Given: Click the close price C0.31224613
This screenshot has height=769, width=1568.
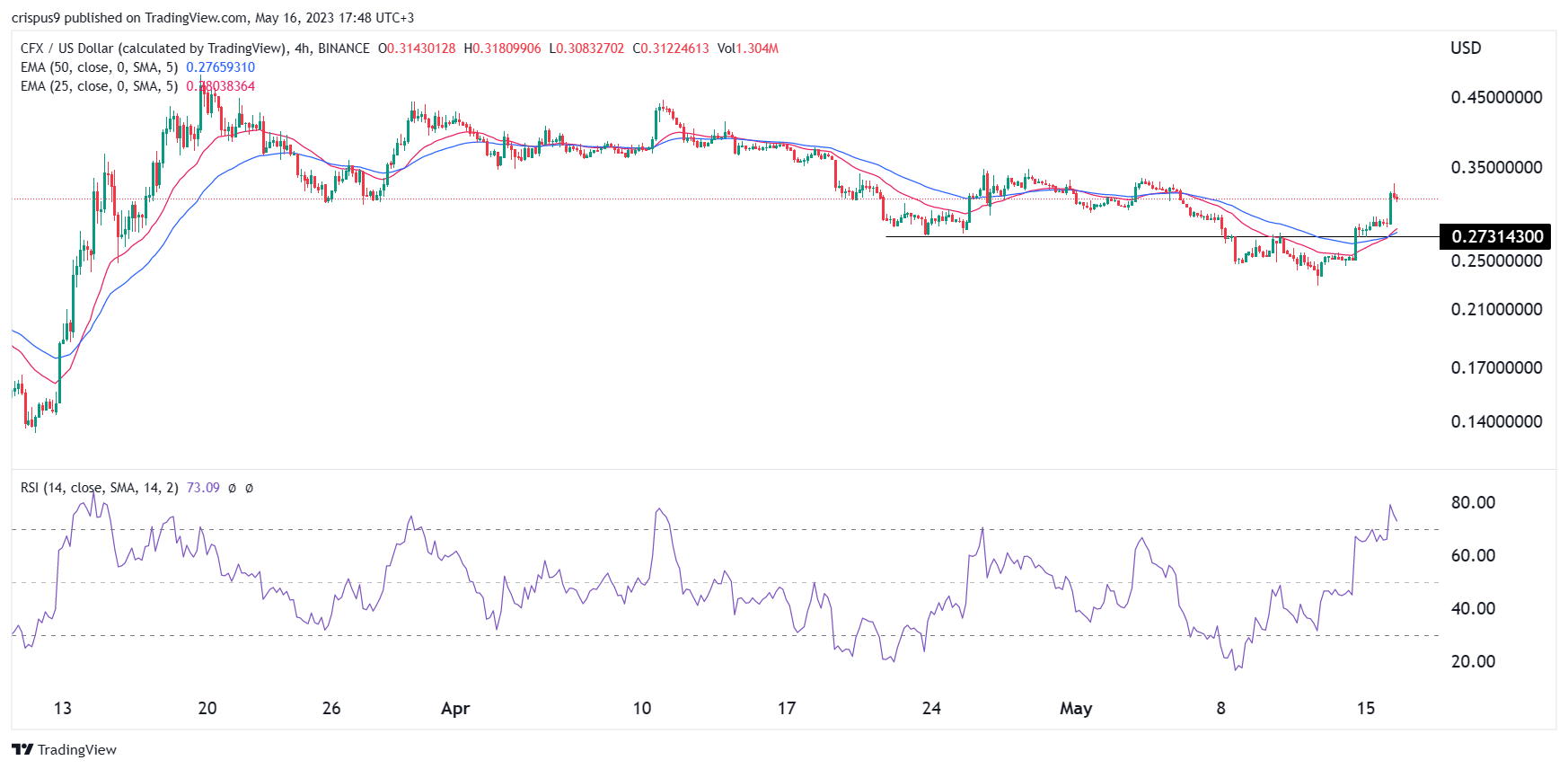Looking at the screenshot, I should (671, 49).
